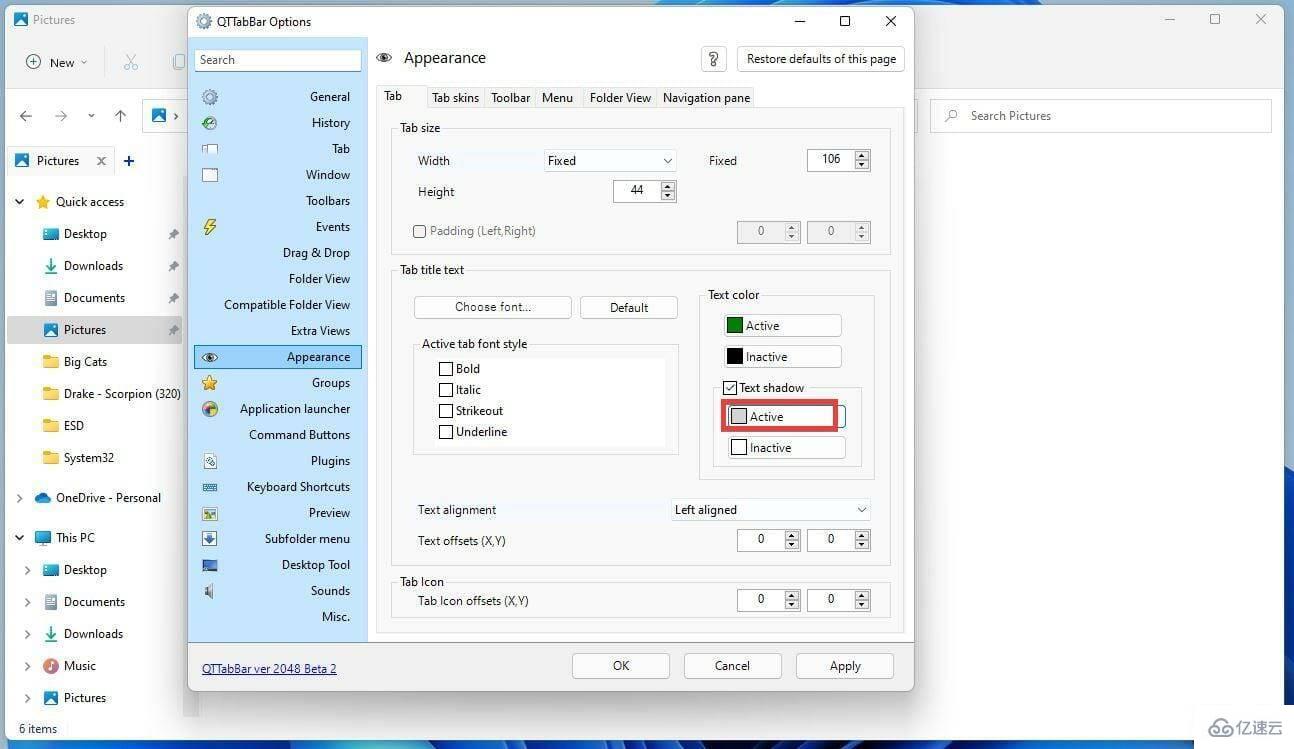Screen dimensions: 1294x749
Task: Go up one folder in Explorer
Action: click(x=120, y=116)
